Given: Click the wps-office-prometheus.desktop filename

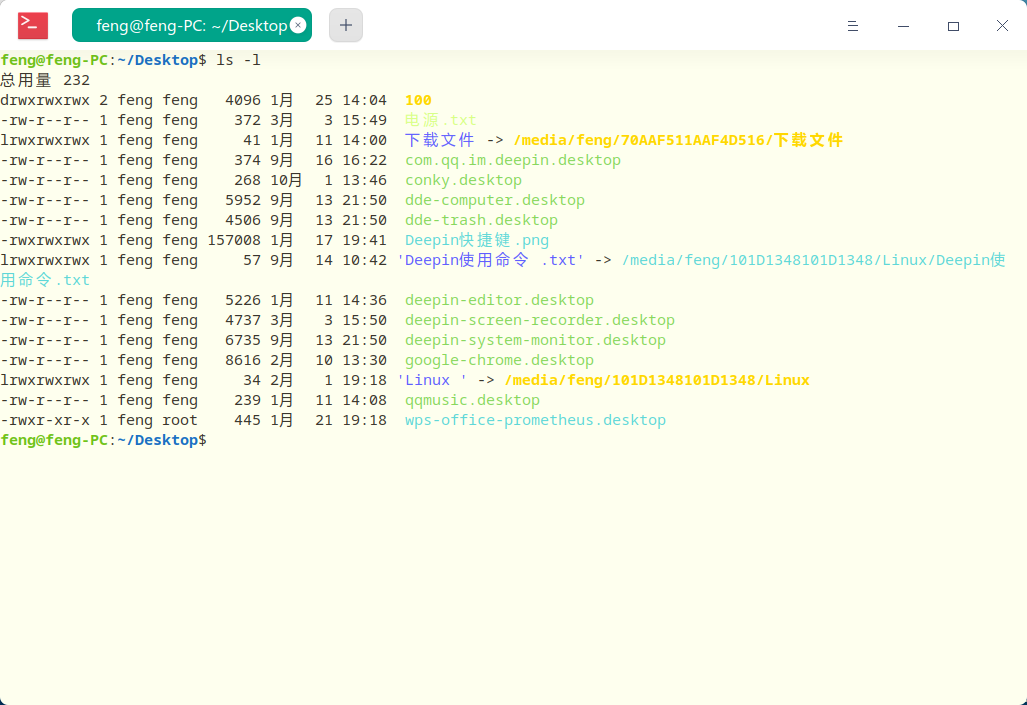Looking at the screenshot, I should click(535, 420).
